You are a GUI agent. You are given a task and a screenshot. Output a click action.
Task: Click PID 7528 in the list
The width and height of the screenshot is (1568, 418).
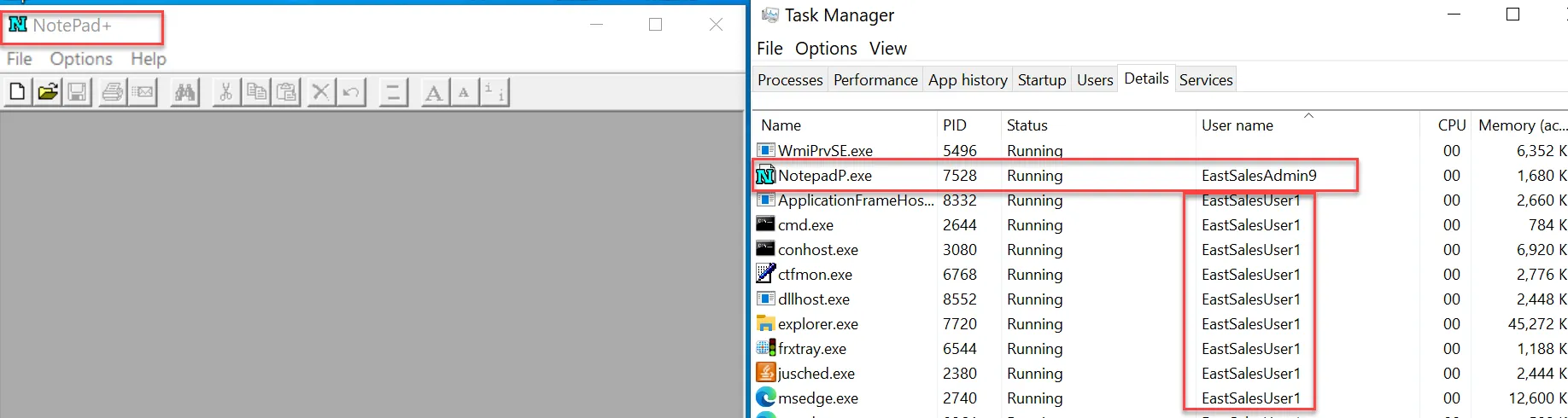click(x=960, y=175)
